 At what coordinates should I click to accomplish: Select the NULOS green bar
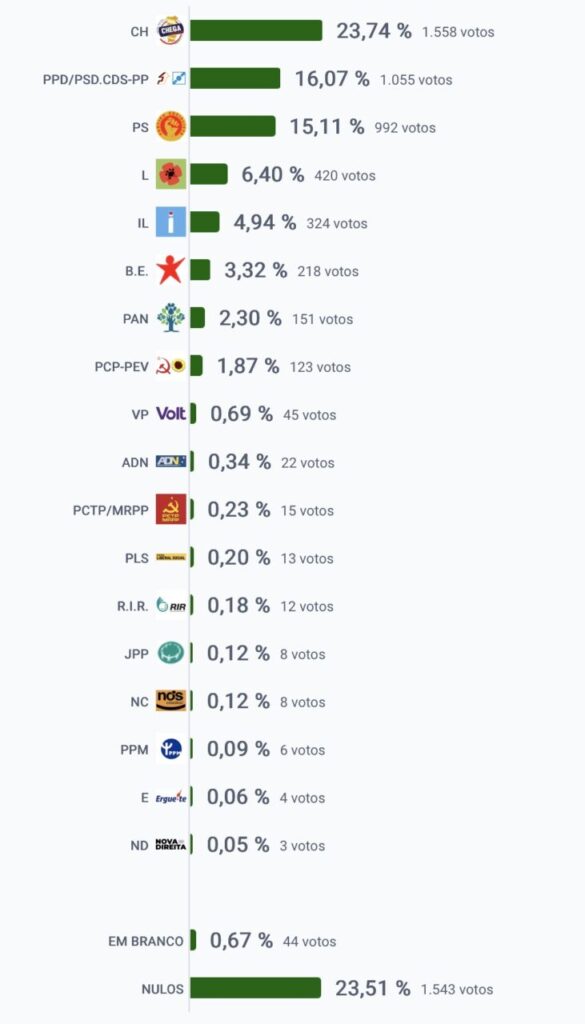click(255, 988)
